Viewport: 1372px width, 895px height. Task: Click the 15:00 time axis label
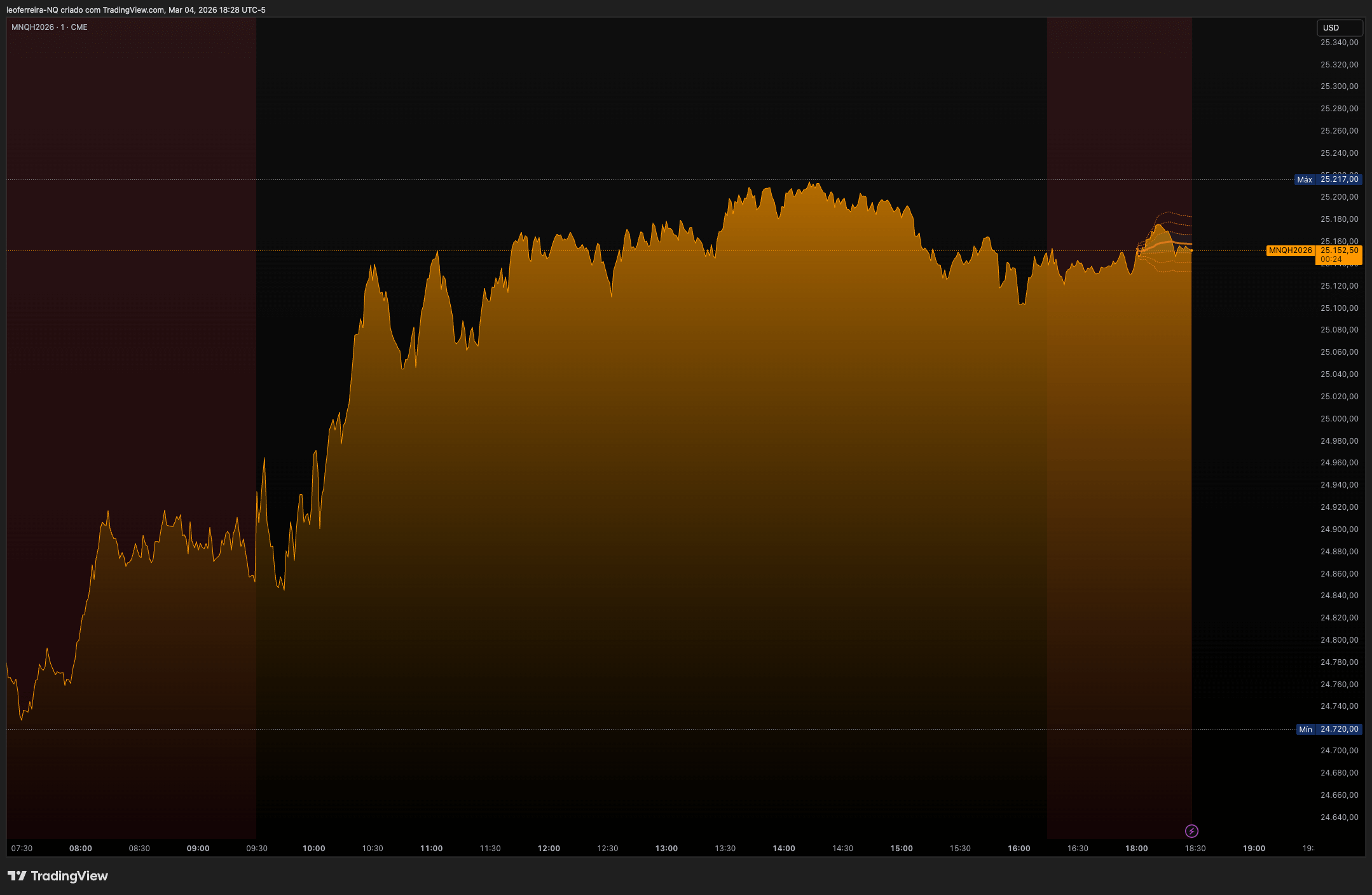click(902, 849)
